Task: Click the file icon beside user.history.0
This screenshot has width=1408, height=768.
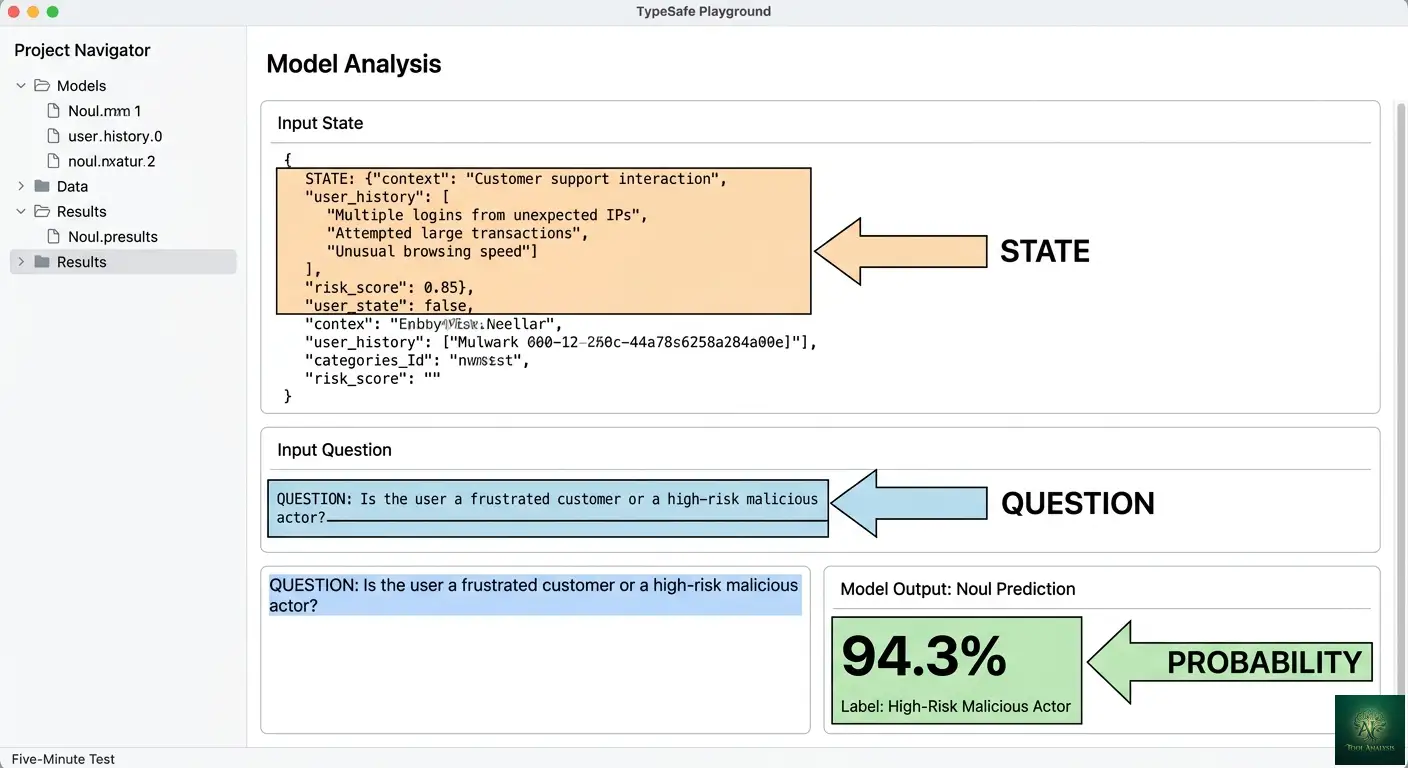Action: click(x=54, y=136)
